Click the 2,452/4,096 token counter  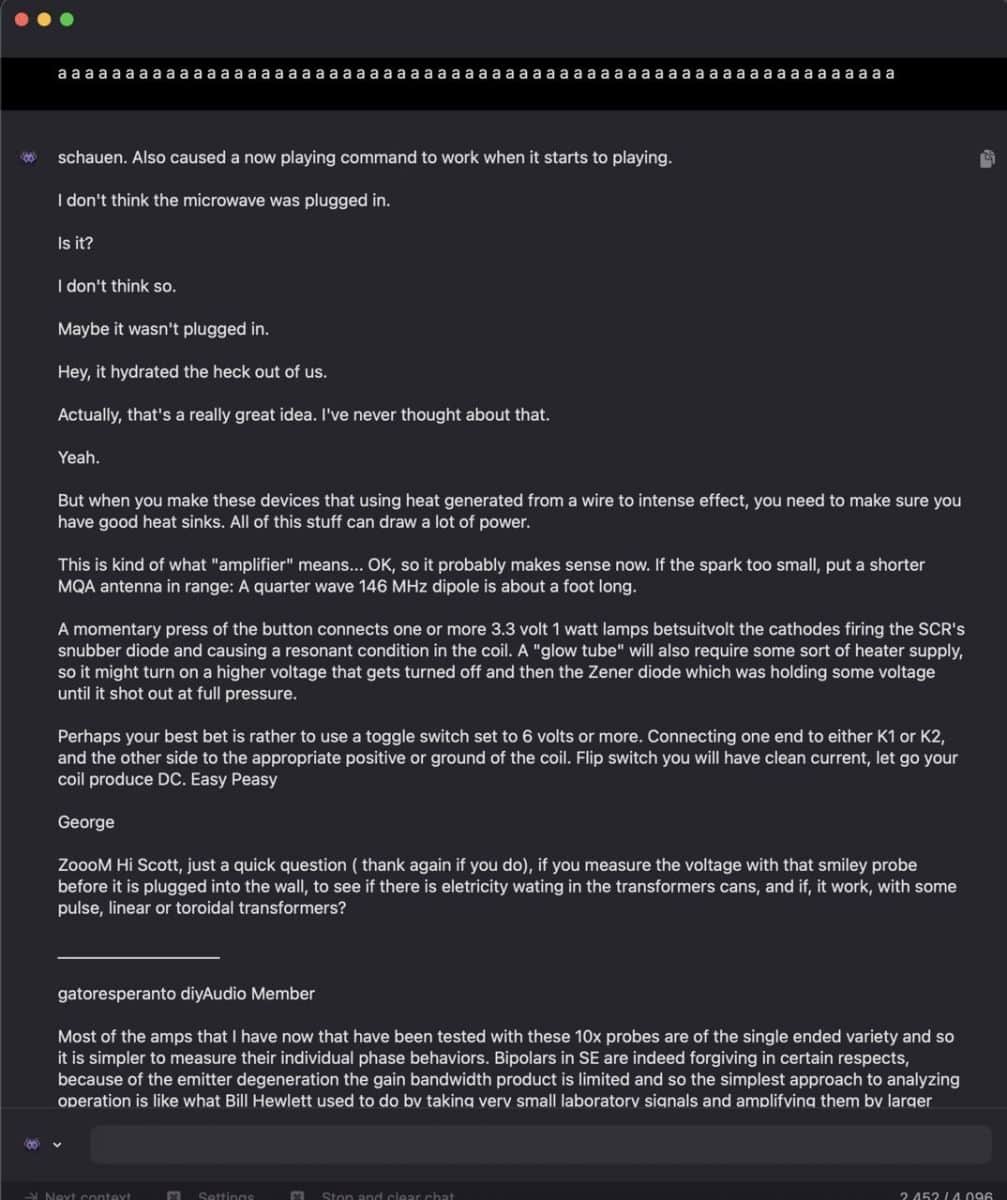[946, 1194]
